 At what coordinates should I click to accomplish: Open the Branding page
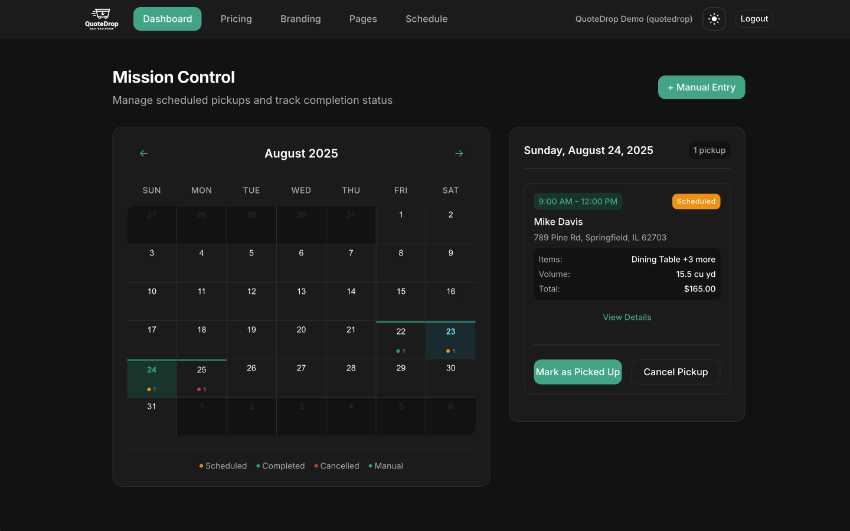(x=300, y=19)
